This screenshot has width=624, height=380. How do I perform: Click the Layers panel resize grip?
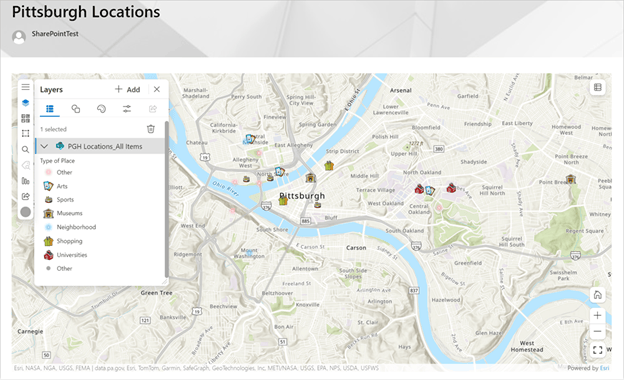click(x=164, y=281)
